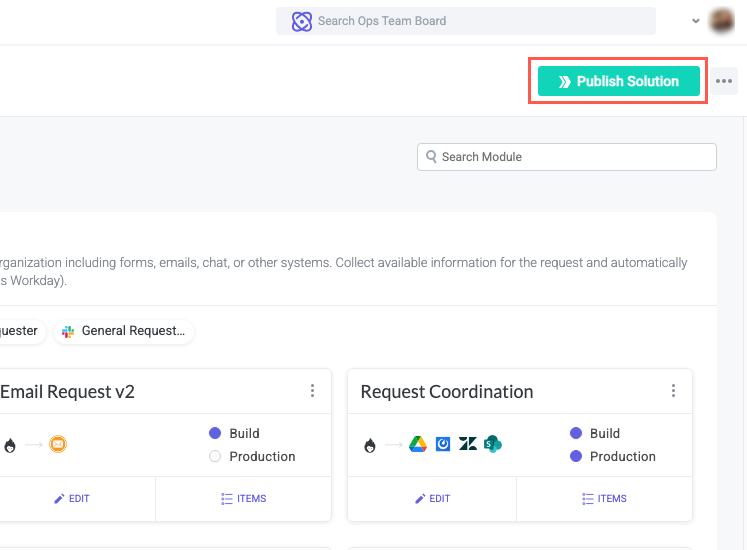Image resolution: width=747 pixels, height=550 pixels.
Task: Click the Email Request v2 title
Action: point(67,392)
